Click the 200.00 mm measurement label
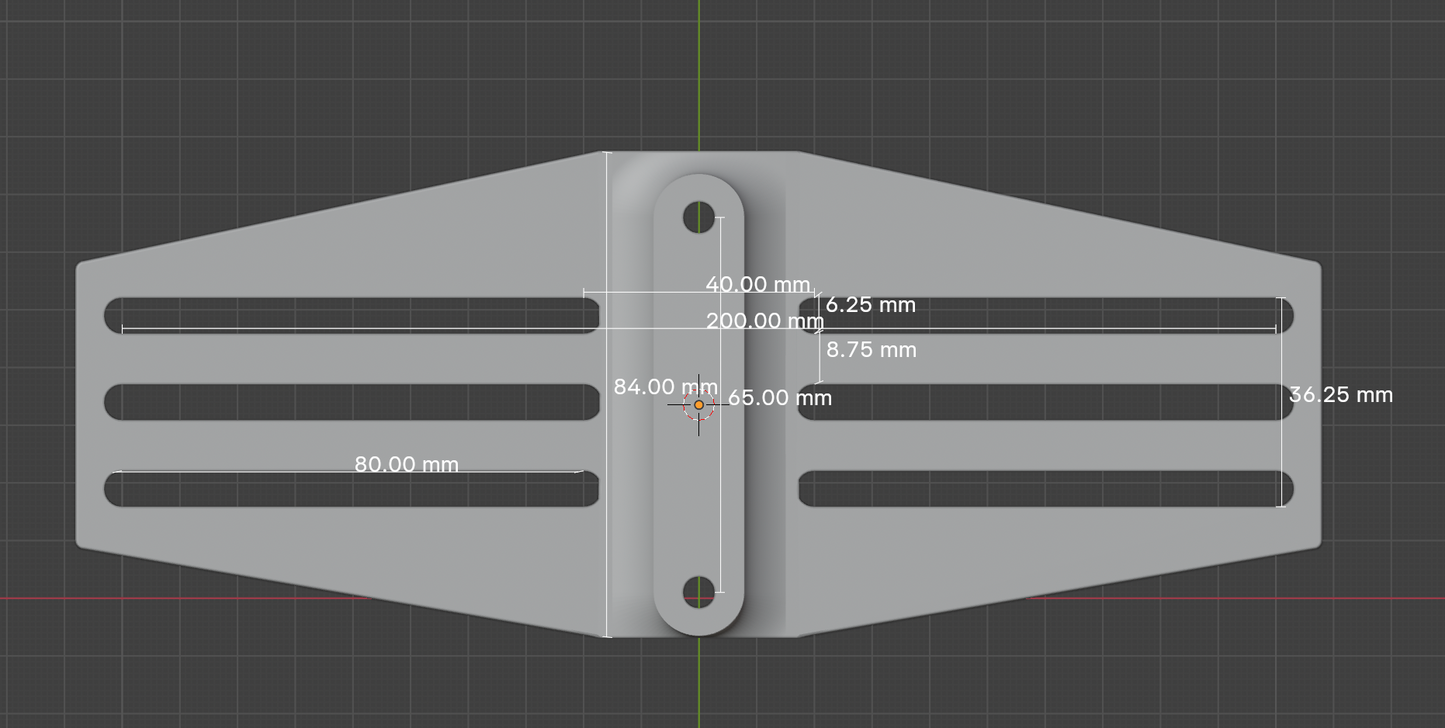The width and height of the screenshot is (1445, 728). pyautogui.click(x=764, y=321)
